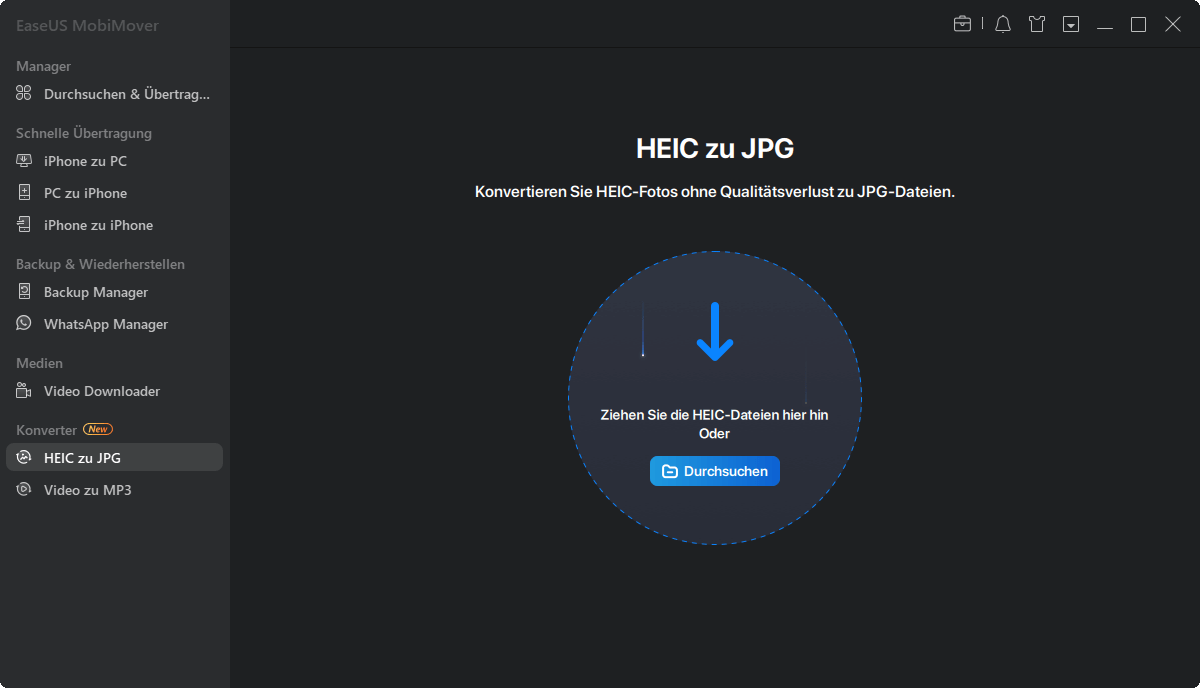Open notifications bell icon

(1003, 24)
